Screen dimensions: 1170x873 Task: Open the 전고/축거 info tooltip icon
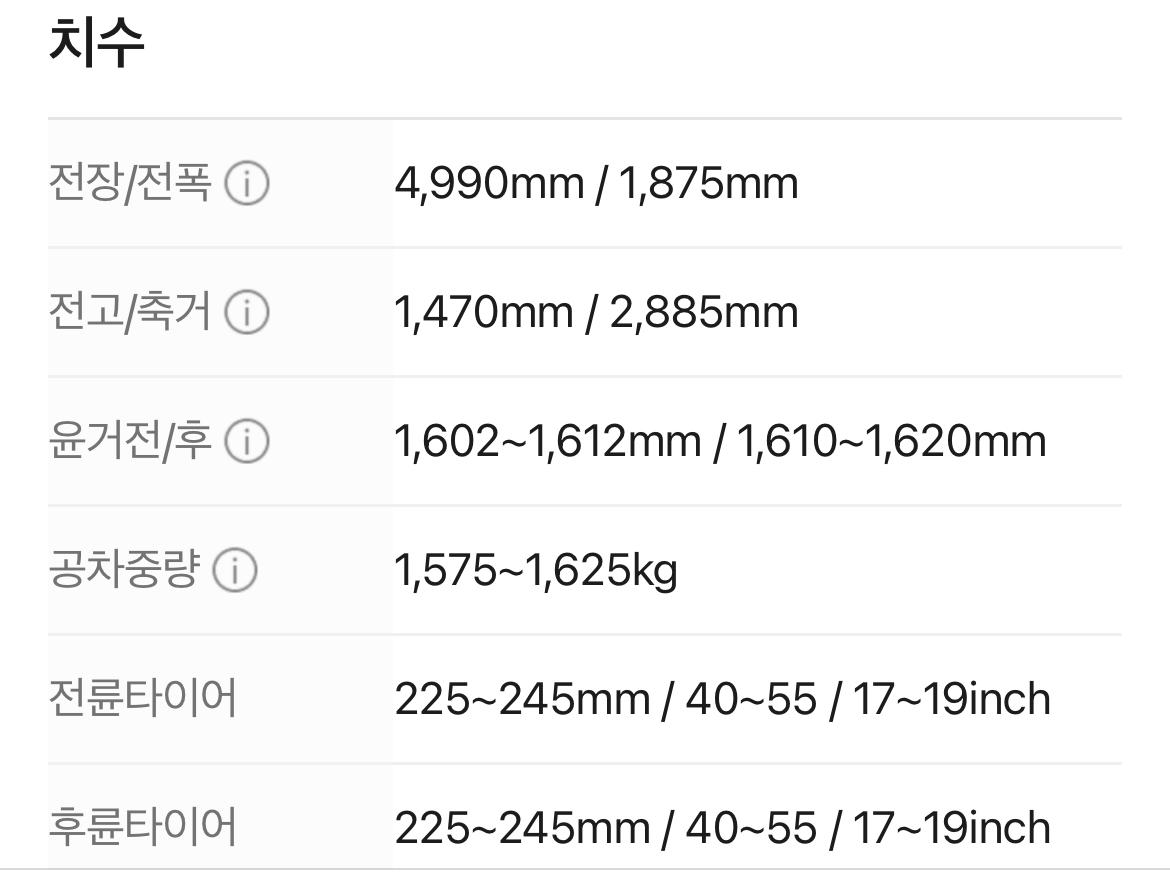click(246, 313)
